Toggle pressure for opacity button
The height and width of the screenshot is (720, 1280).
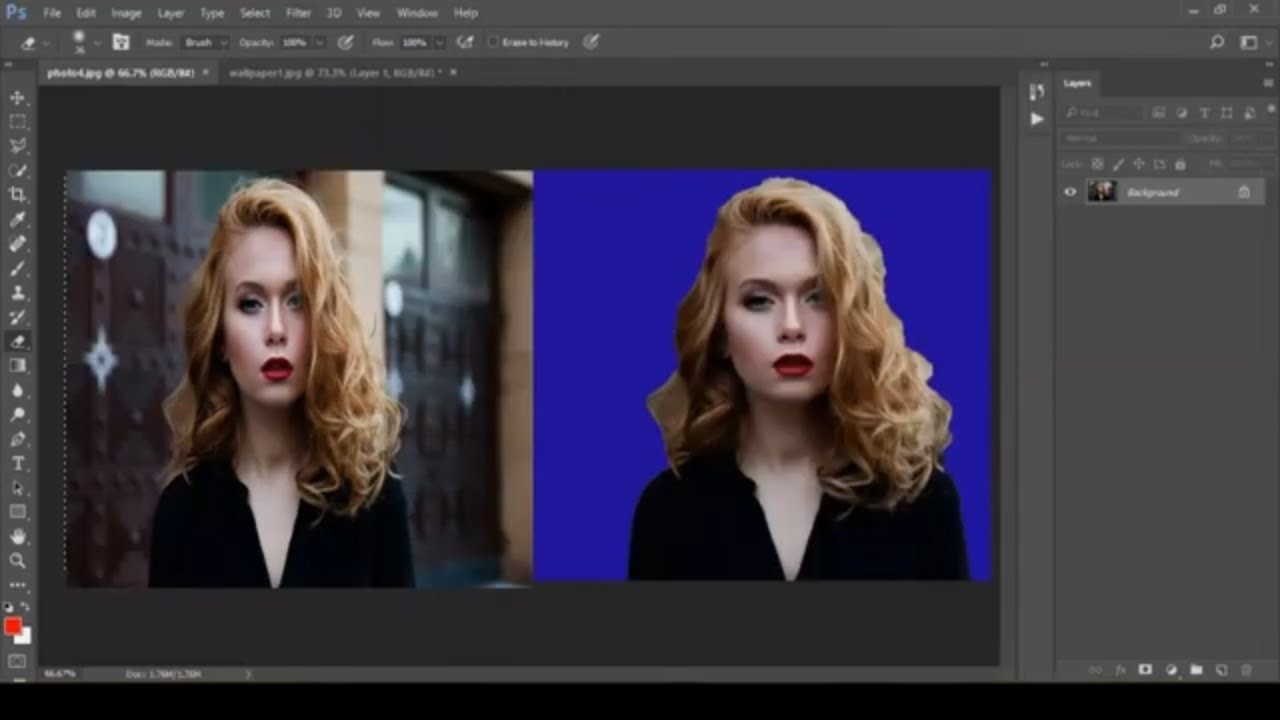pos(346,42)
